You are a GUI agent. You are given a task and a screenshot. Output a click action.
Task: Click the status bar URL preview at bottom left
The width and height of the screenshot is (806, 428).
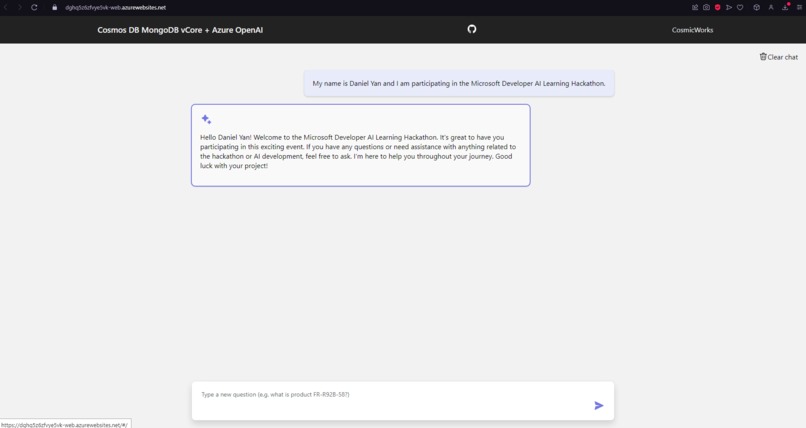(x=65, y=424)
